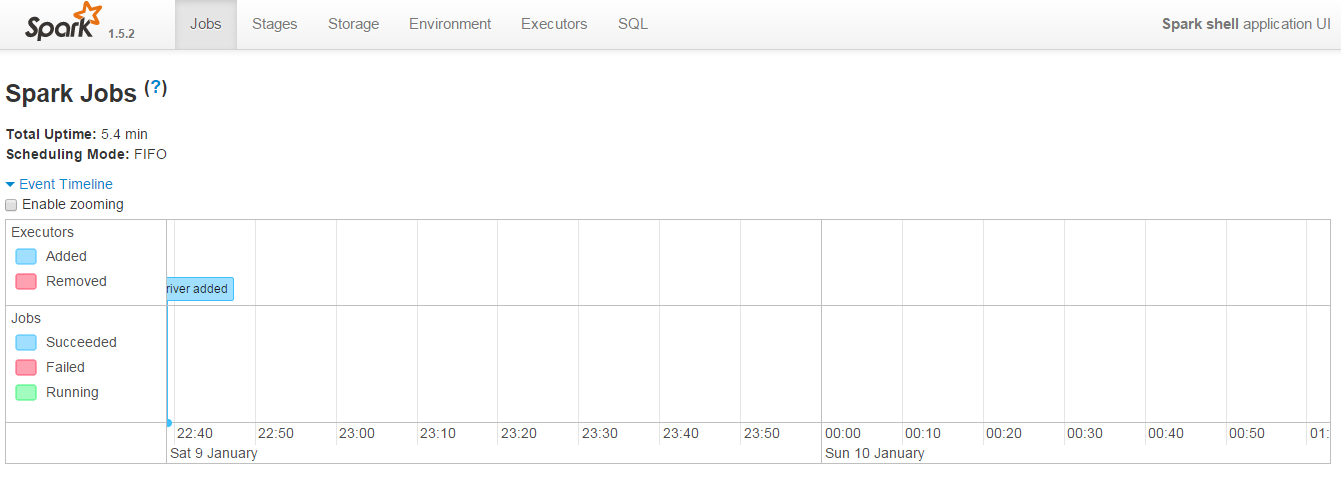
Task: Click the blue Succeeded jobs swatch
Action: [26, 343]
